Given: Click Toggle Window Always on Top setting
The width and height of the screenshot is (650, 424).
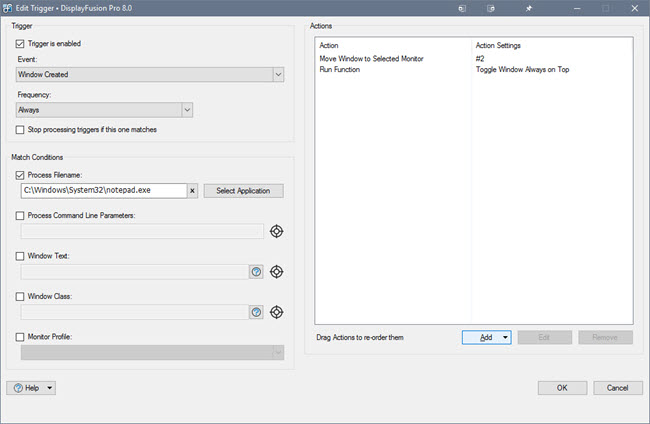Looking at the screenshot, I should (x=522, y=70).
